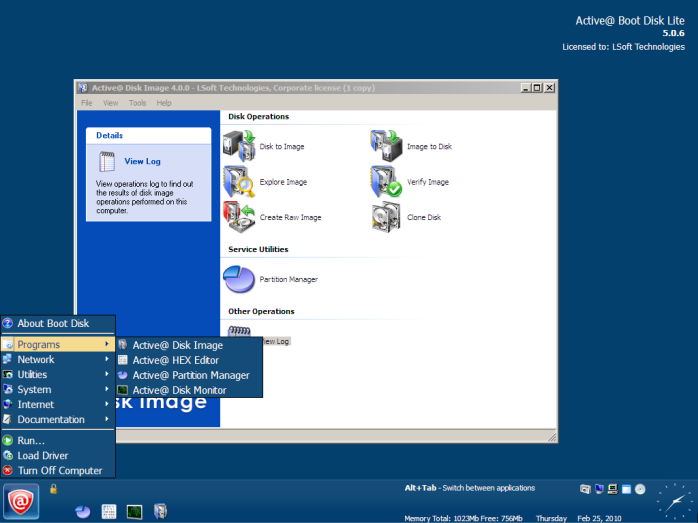Launch Disk Monitor from taskbar quick launch

click(x=134, y=512)
